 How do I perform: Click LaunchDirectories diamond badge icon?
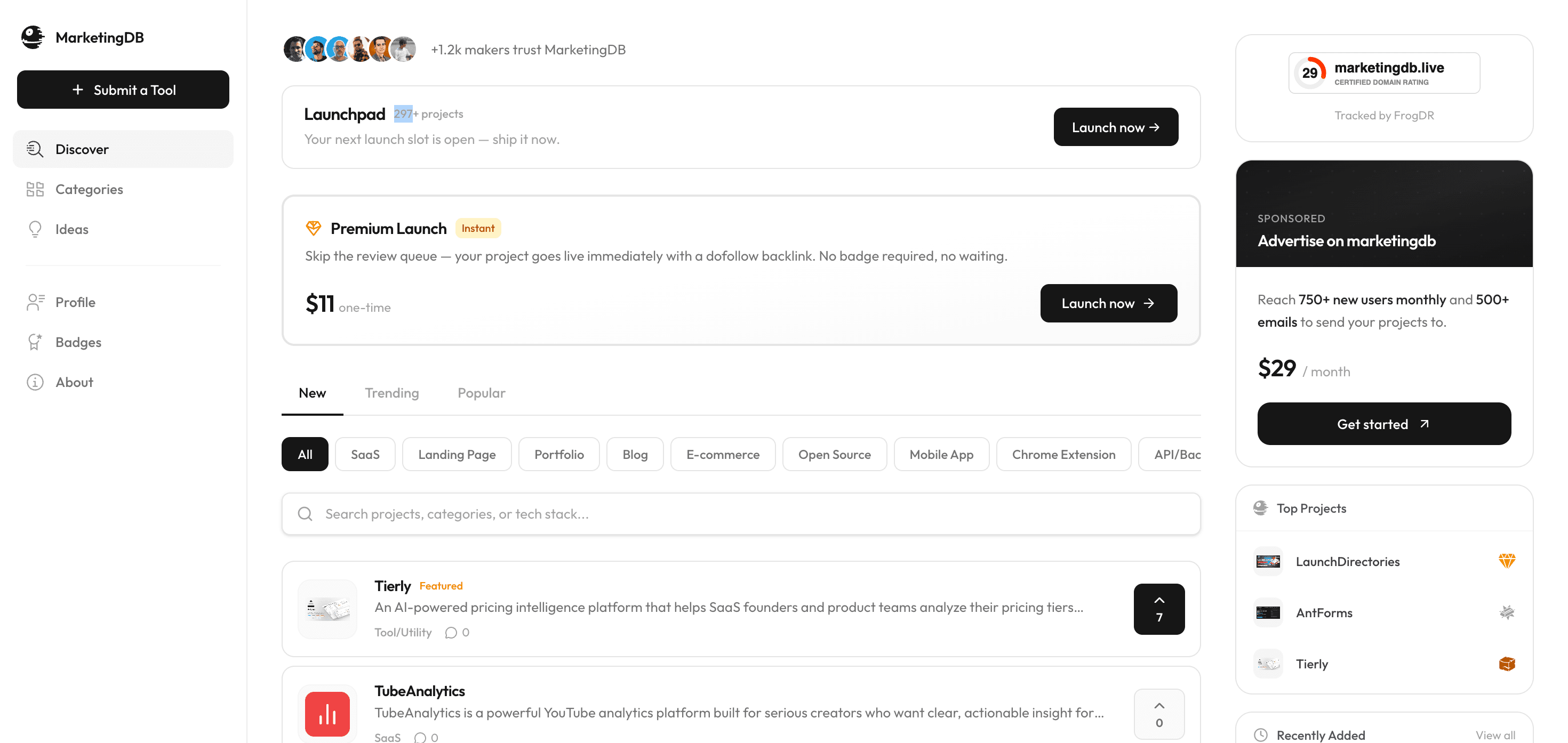click(x=1506, y=561)
